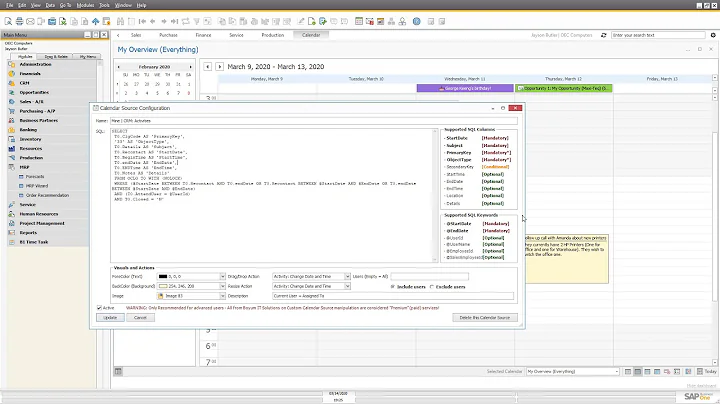Click the Export to Excel icon
Viewport: 720px width, 404px height.
62,21
